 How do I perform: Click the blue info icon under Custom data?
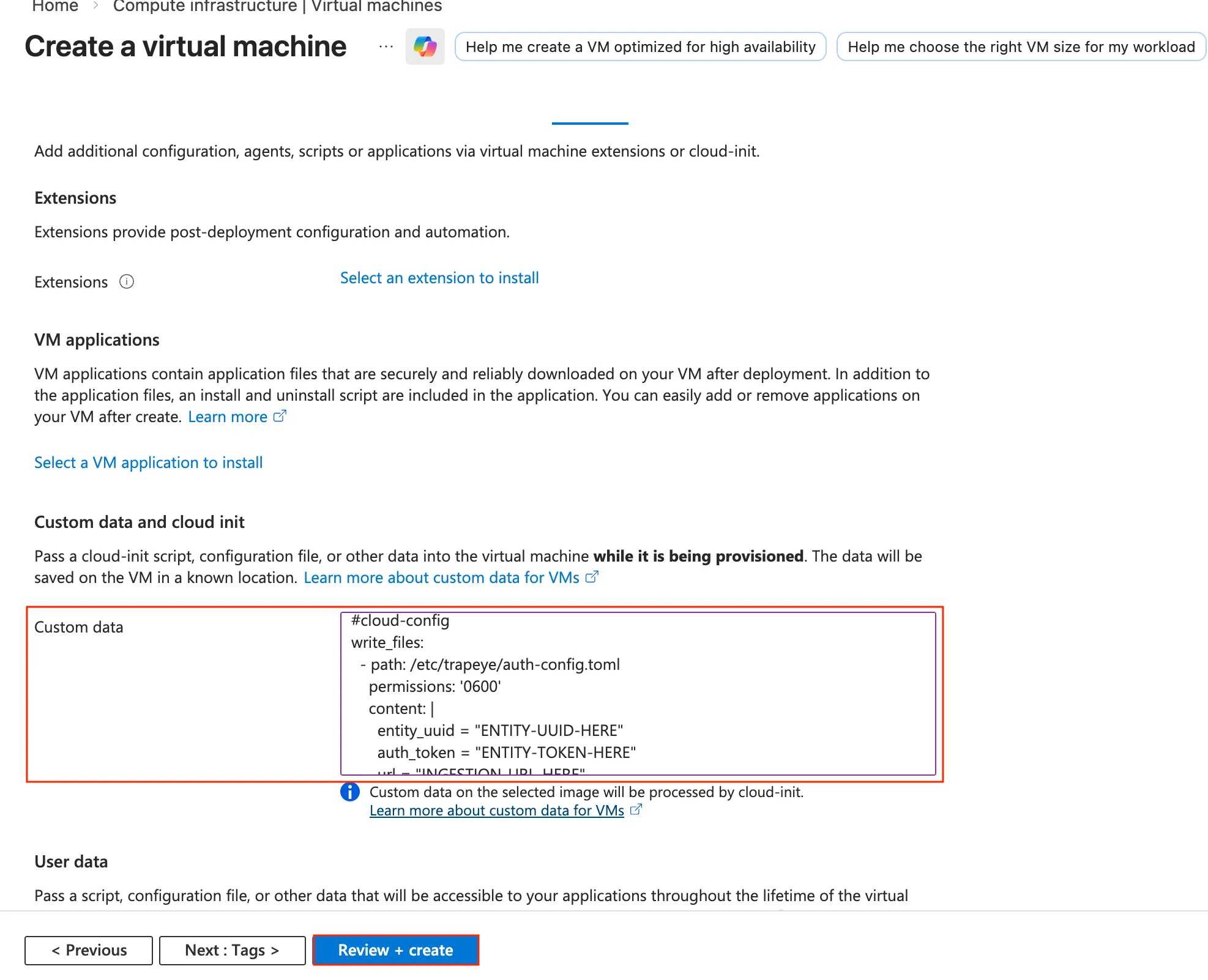tap(350, 792)
